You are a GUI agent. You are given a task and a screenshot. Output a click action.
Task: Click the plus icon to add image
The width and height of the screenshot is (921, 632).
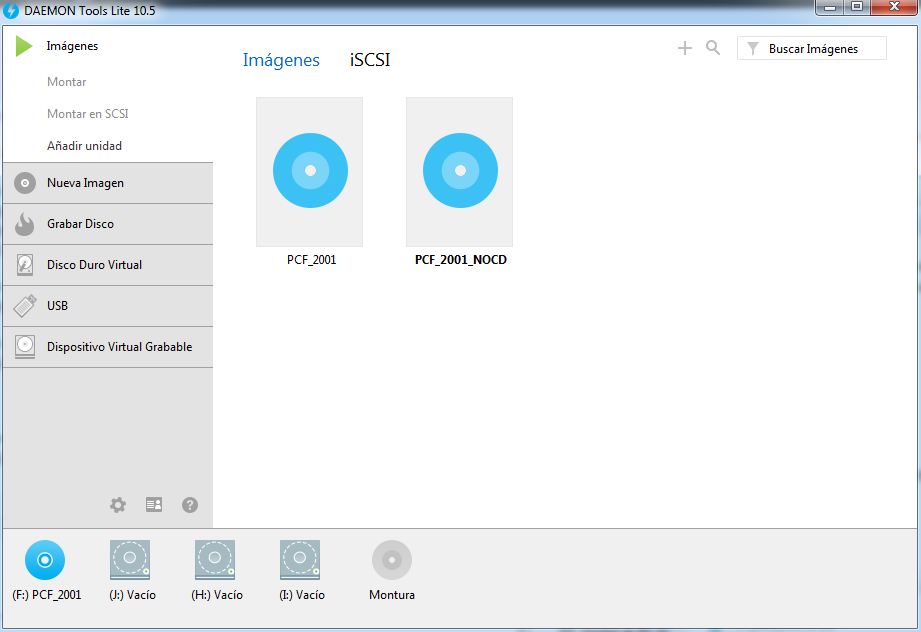click(685, 48)
